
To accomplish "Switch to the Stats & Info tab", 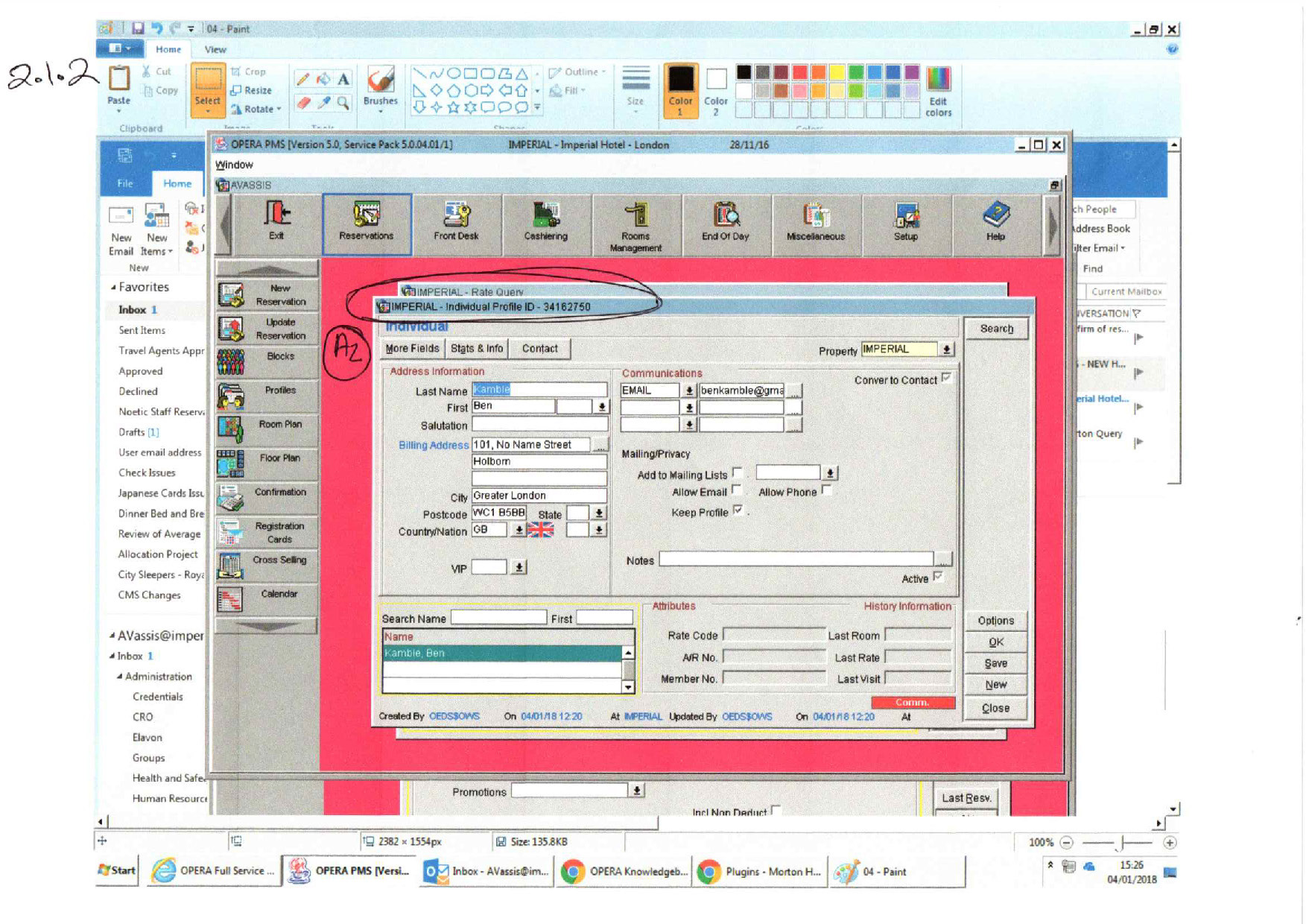I will click(477, 348).
